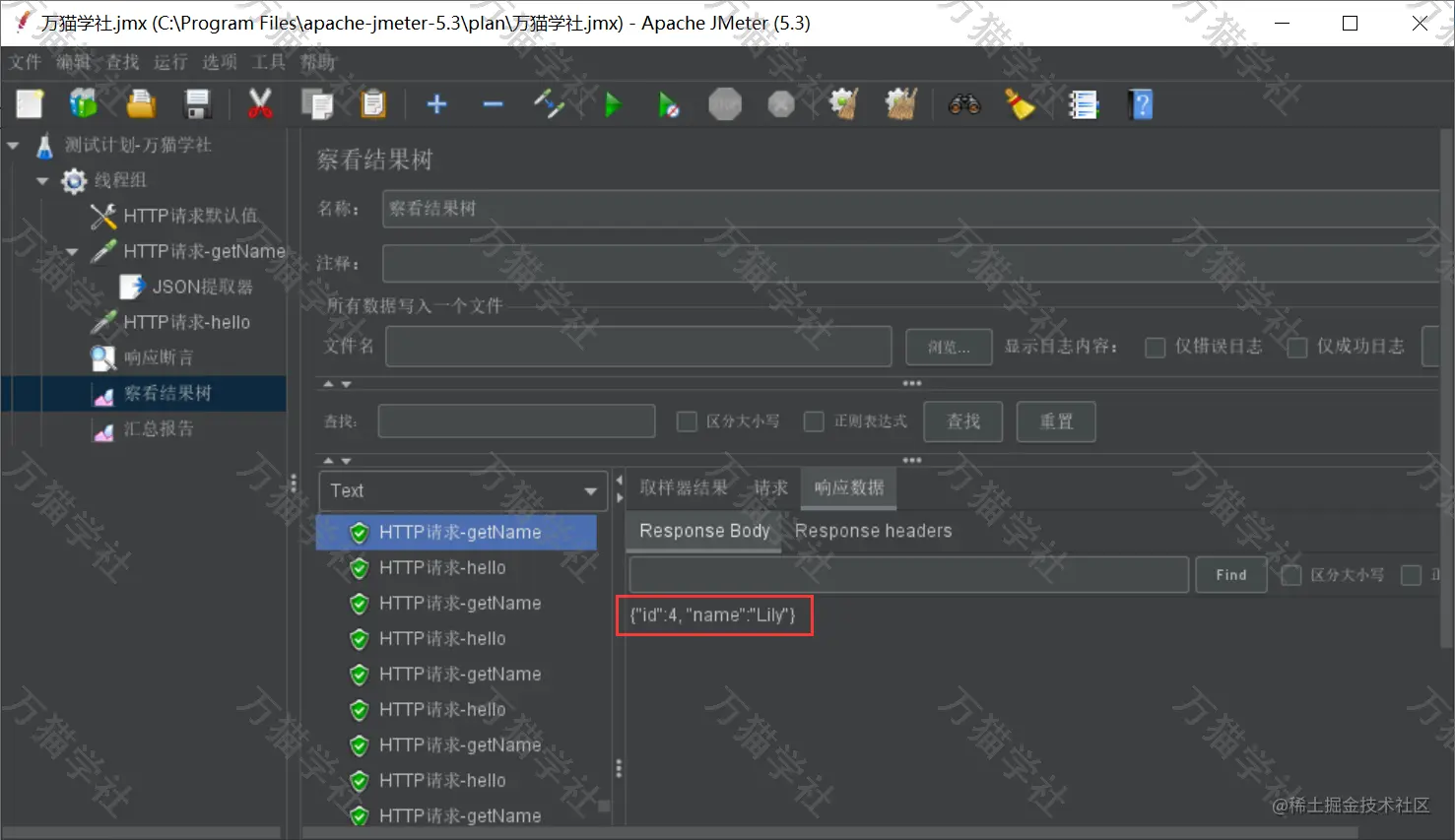Select the 察看结果树 tree node
Viewport: 1455px width, 840px height.
167,393
